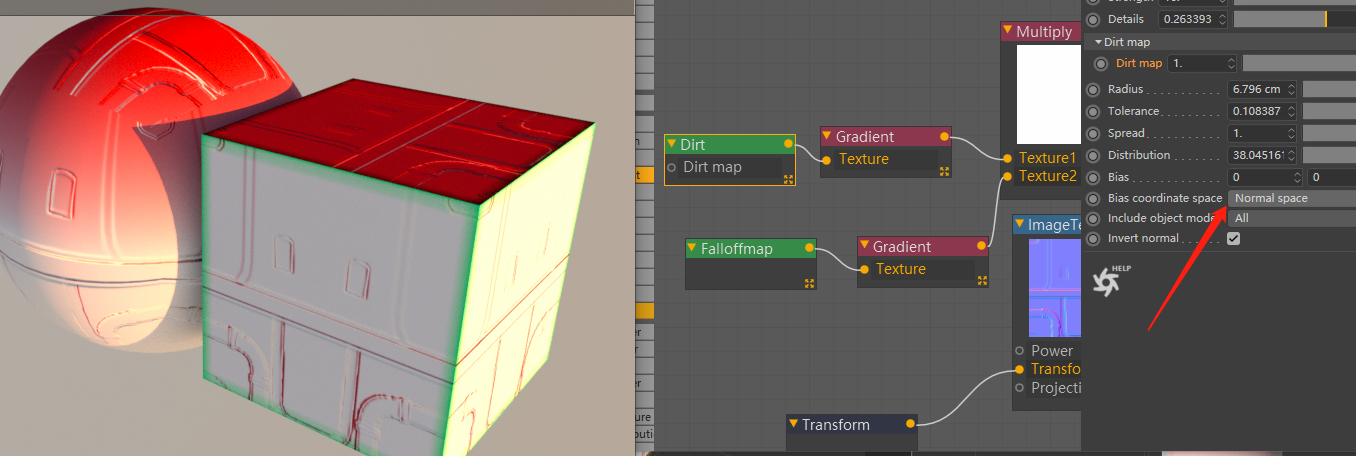This screenshot has width=1356, height=456.
Task: Toggle the Tolerance animation circle
Action: [1092, 111]
